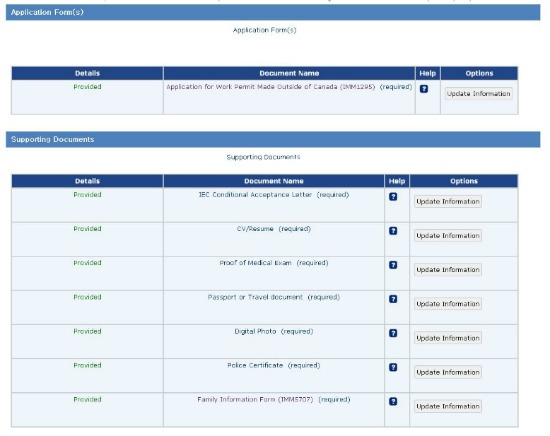Image resolution: width=550 pixels, height=436 pixels.
Task: Open help for Proof of Medical Exam
Action: tap(393, 265)
